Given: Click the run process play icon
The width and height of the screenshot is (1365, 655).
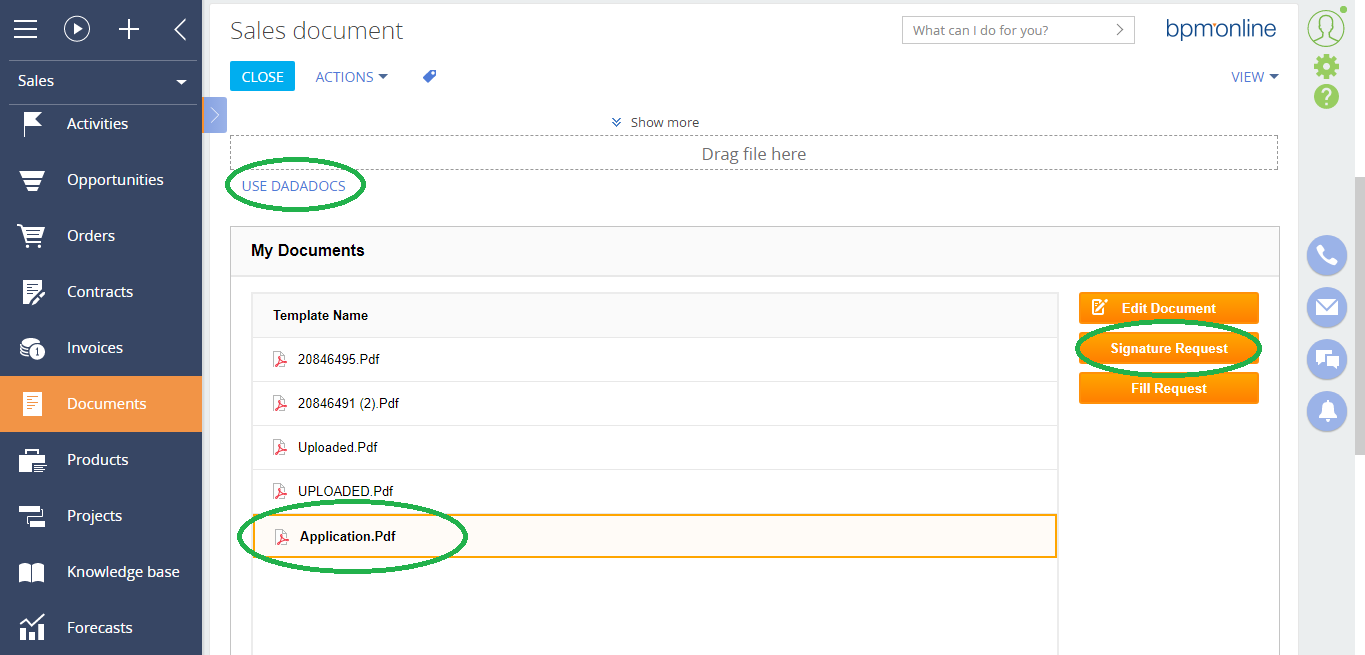Looking at the screenshot, I should click(x=77, y=29).
